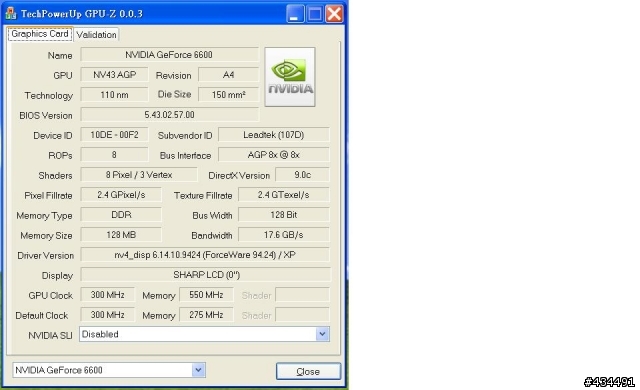
Task: Open the NVIDIA SLI dropdown arrow
Action: pos(322,334)
